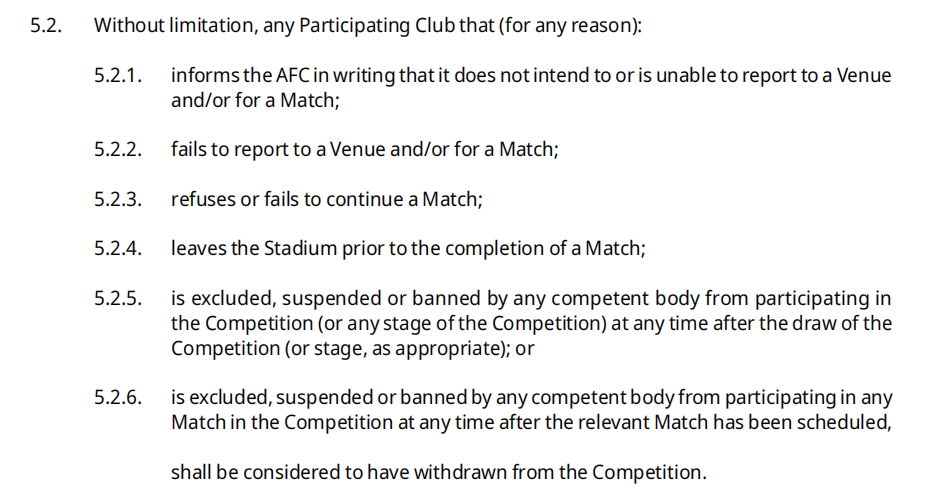Select the clause number 5.2.4.

[118, 248]
